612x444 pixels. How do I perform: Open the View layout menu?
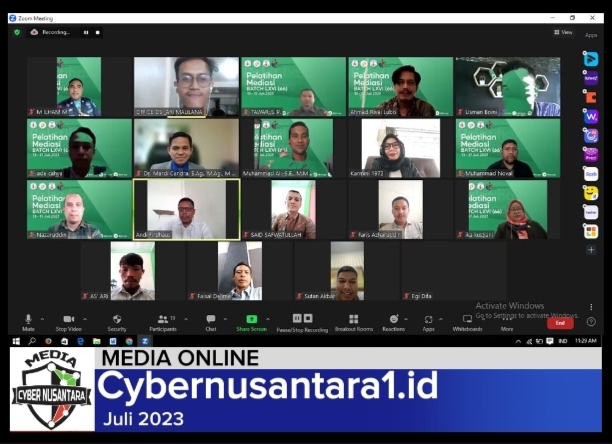click(563, 32)
